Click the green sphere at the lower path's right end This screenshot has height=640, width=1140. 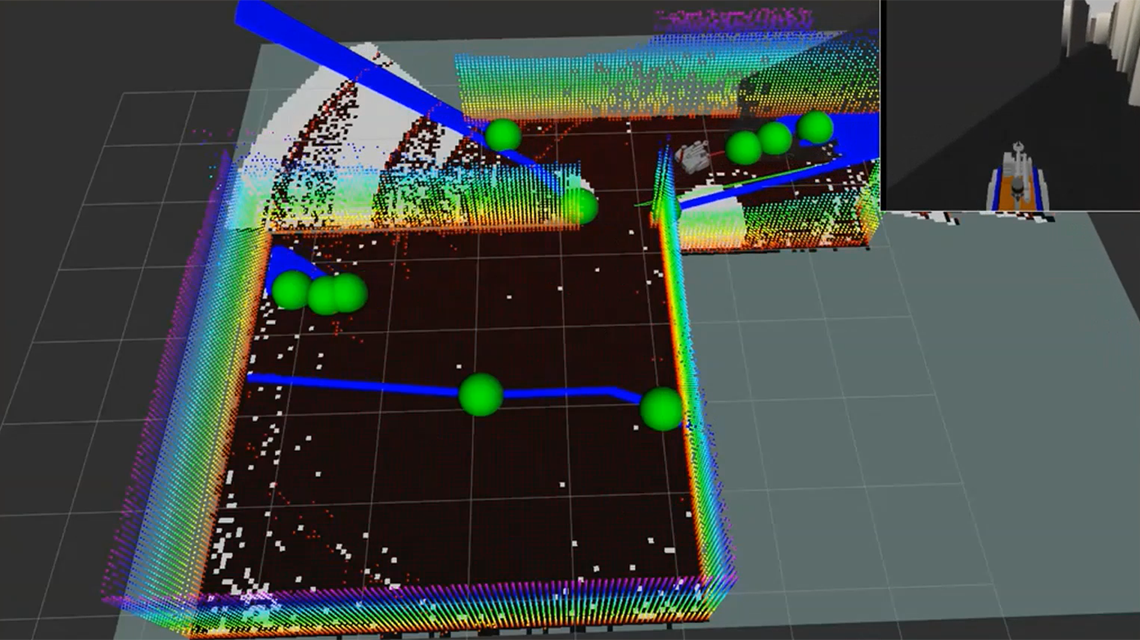pyautogui.click(x=661, y=409)
